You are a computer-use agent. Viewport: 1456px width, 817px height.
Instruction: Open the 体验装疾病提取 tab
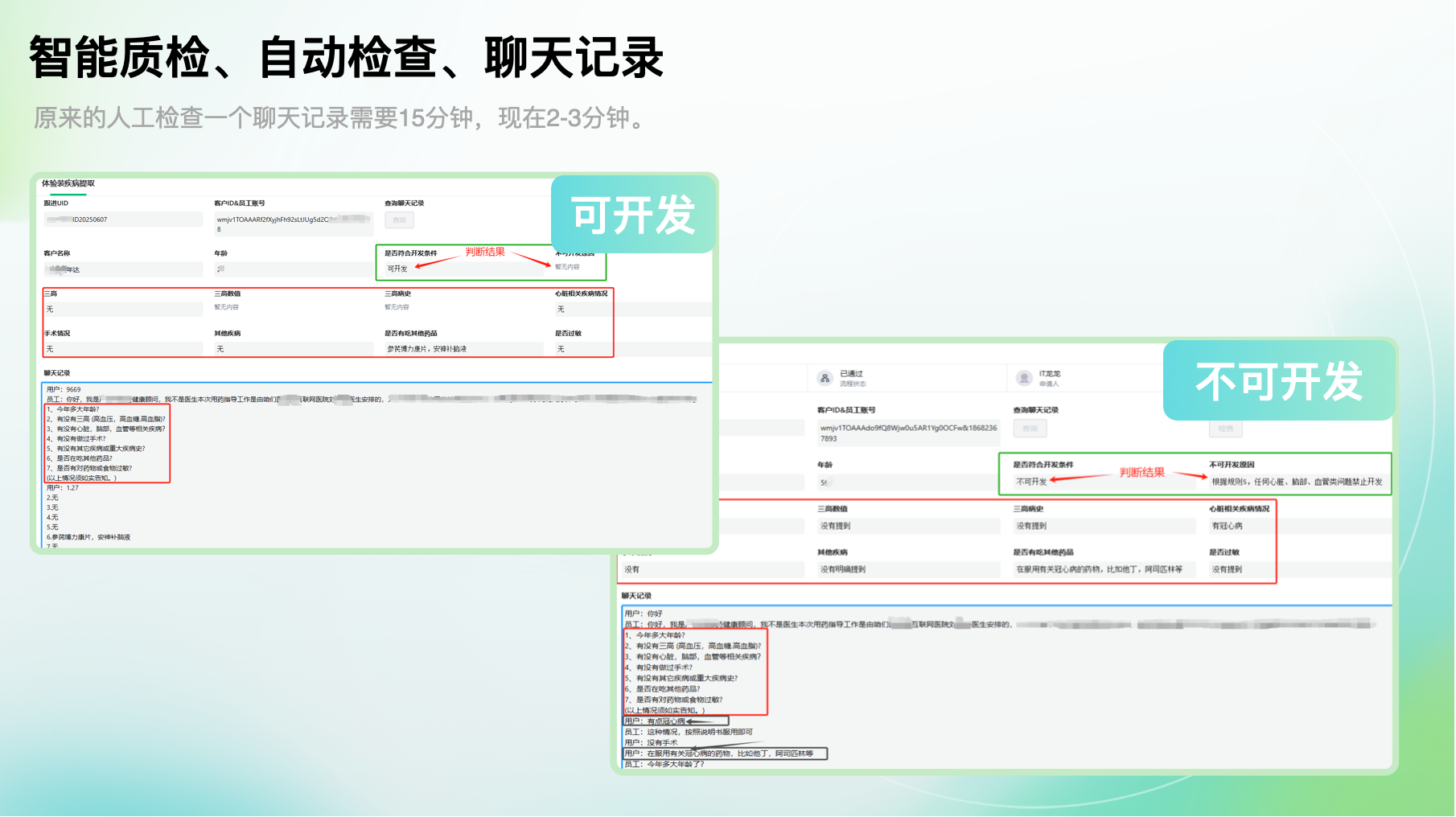coord(68,183)
